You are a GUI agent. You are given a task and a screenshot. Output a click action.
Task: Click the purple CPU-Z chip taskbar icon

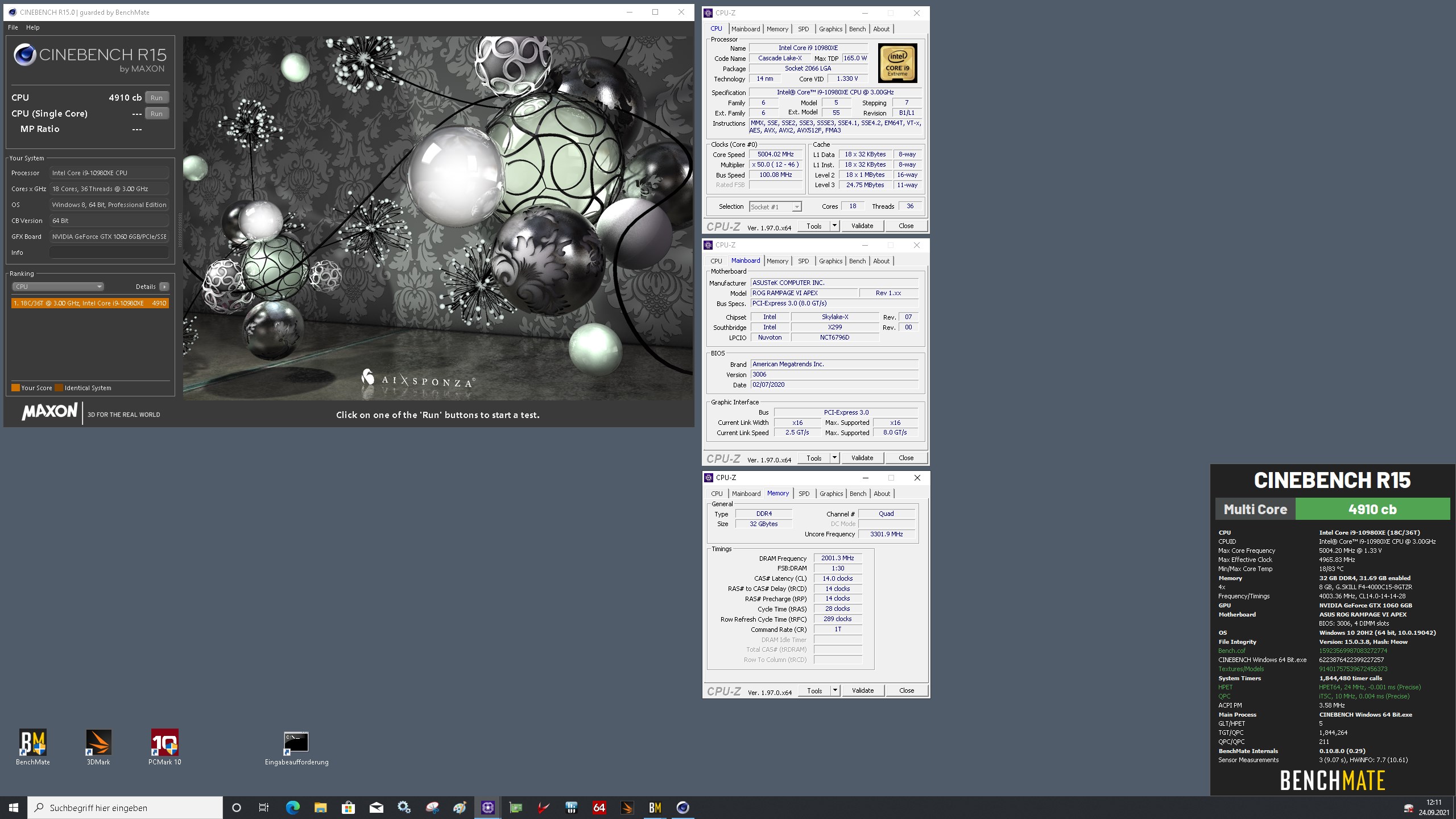(x=487, y=808)
